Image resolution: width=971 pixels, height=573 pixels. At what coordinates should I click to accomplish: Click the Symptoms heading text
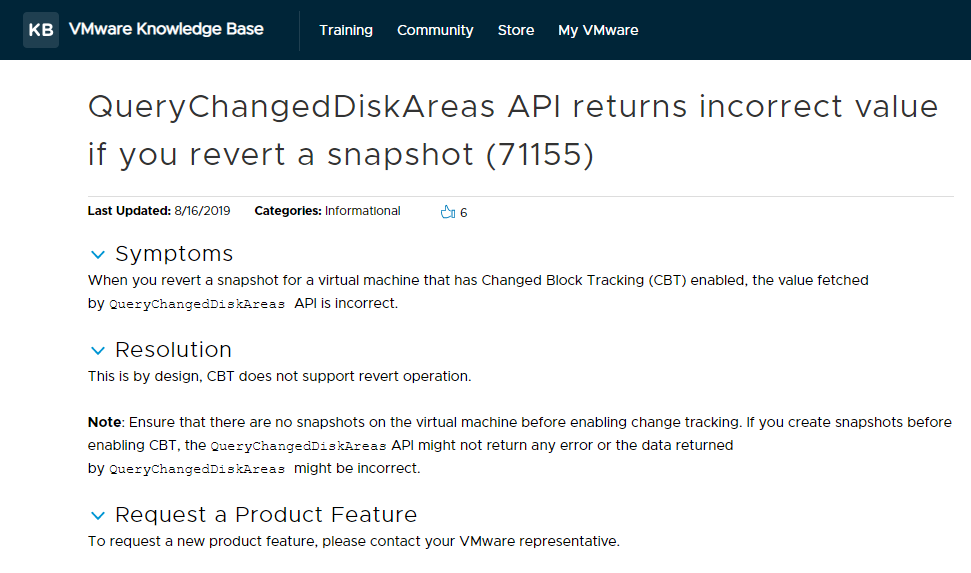[174, 253]
